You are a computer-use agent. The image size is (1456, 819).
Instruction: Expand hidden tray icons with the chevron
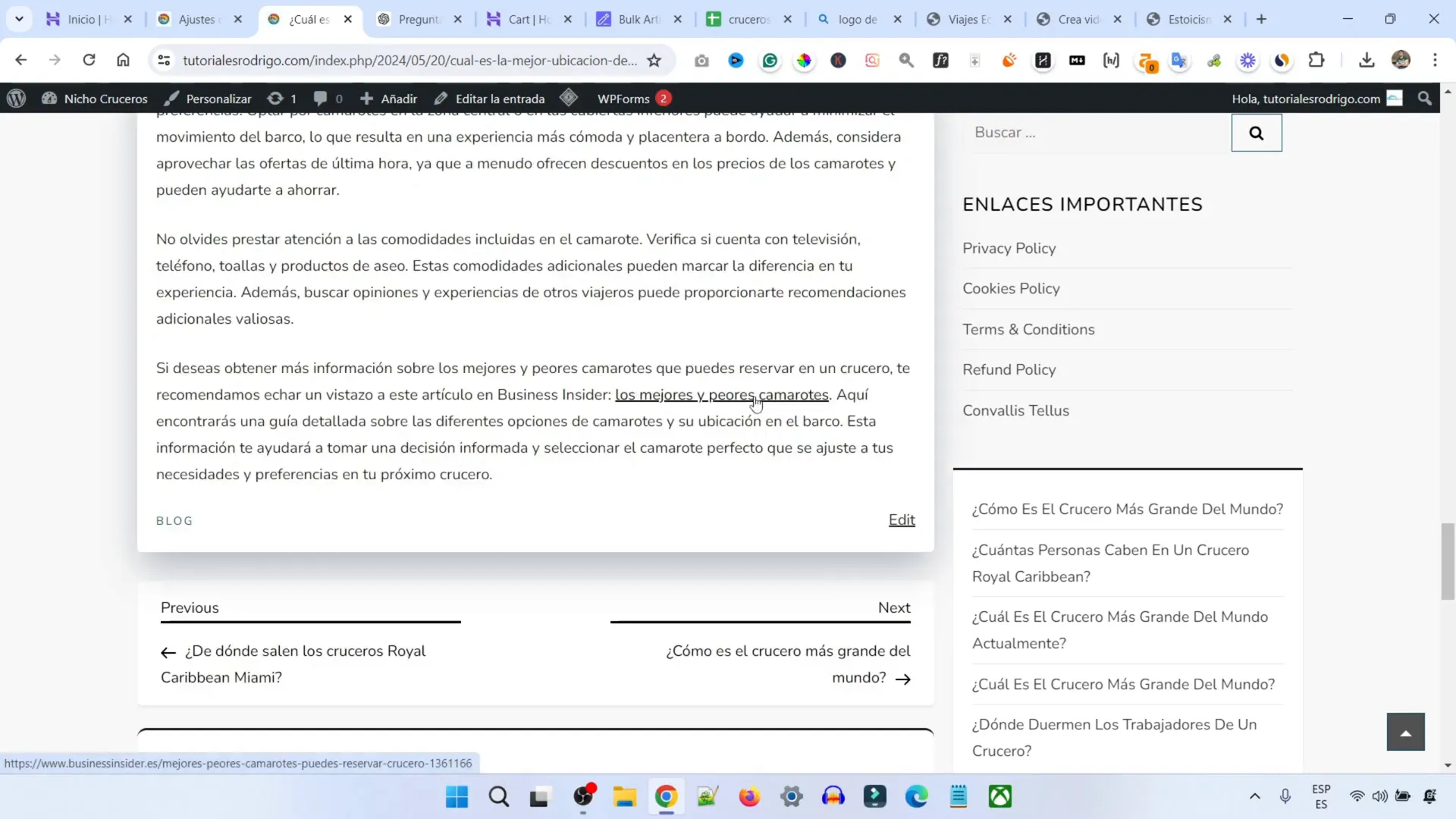coord(1254,796)
